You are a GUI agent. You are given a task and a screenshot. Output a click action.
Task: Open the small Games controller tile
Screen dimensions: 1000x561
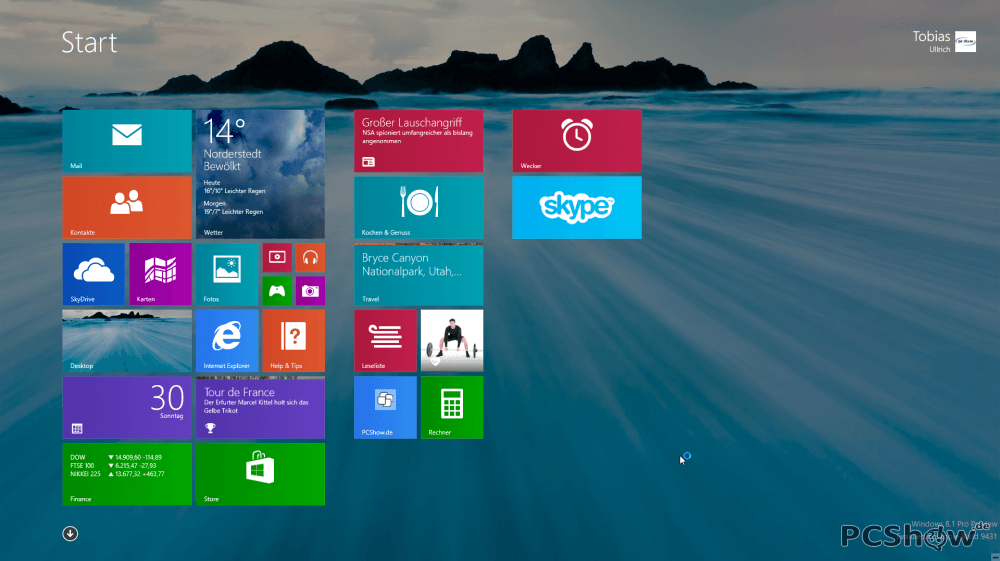point(277,291)
